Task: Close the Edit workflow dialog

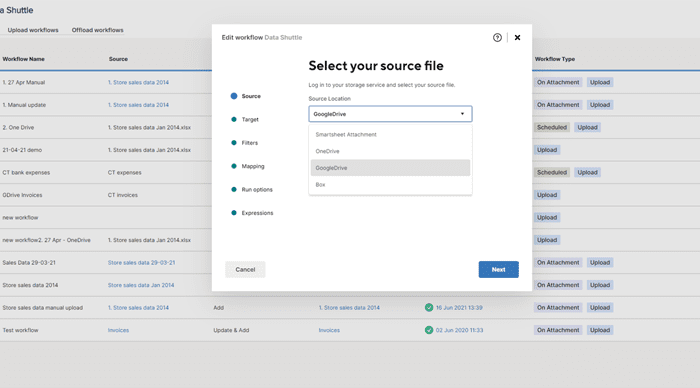Action: point(517,38)
